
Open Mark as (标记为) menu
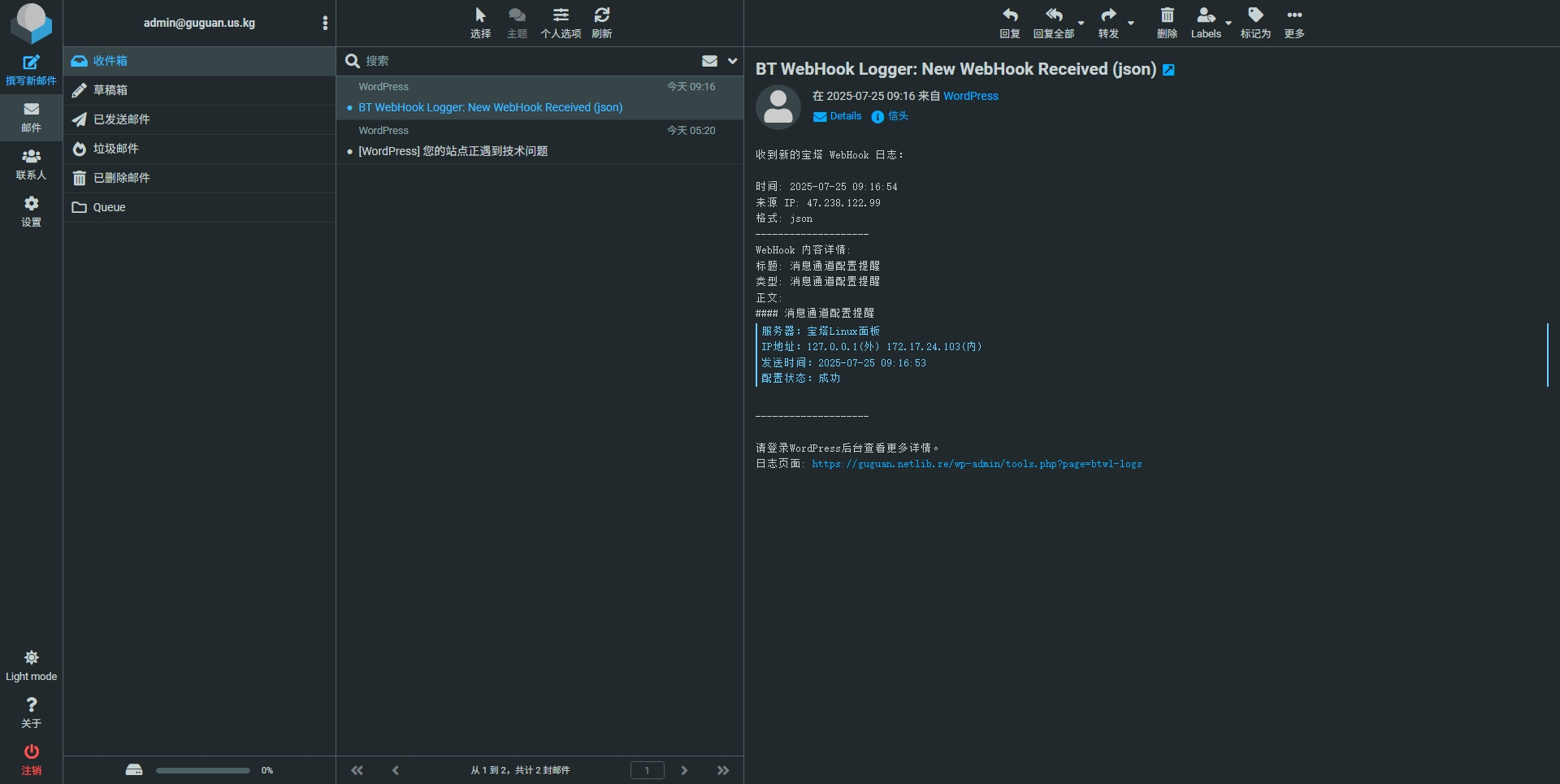[x=1255, y=23]
